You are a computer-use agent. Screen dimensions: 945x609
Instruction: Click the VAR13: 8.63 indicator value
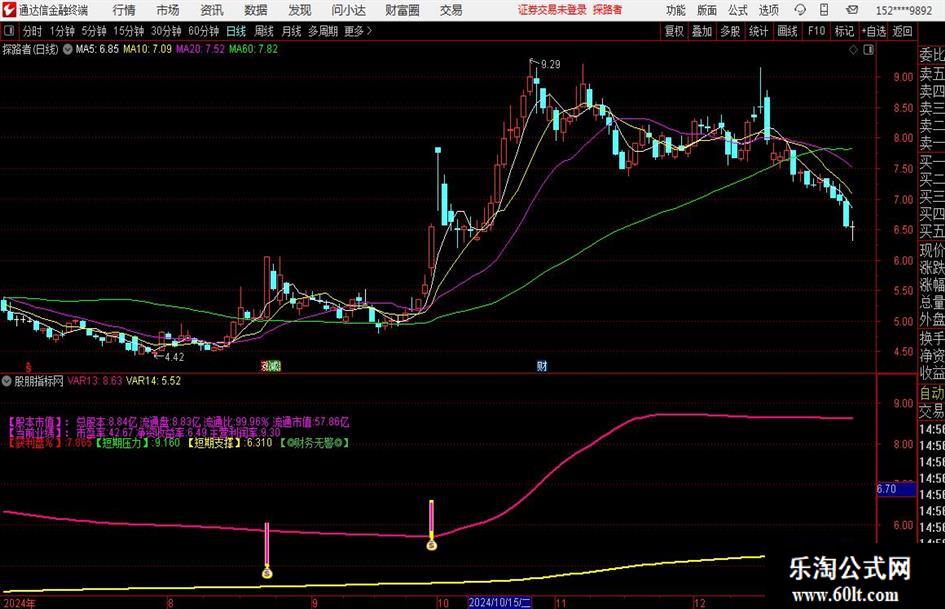(x=95, y=381)
